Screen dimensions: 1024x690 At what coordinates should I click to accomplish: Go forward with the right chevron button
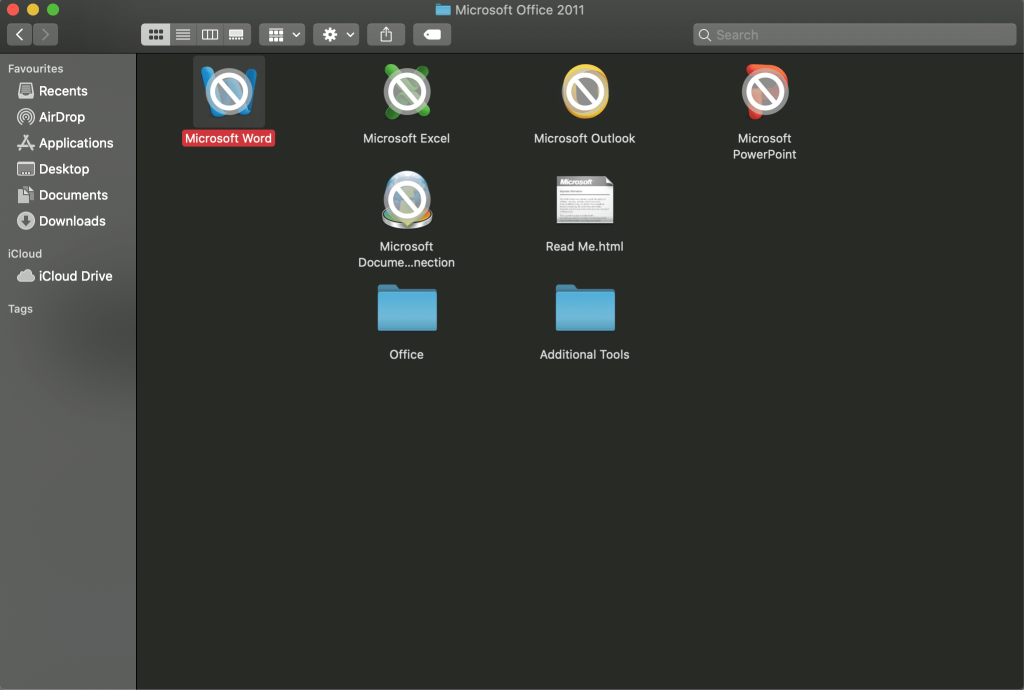click(45, 35)
